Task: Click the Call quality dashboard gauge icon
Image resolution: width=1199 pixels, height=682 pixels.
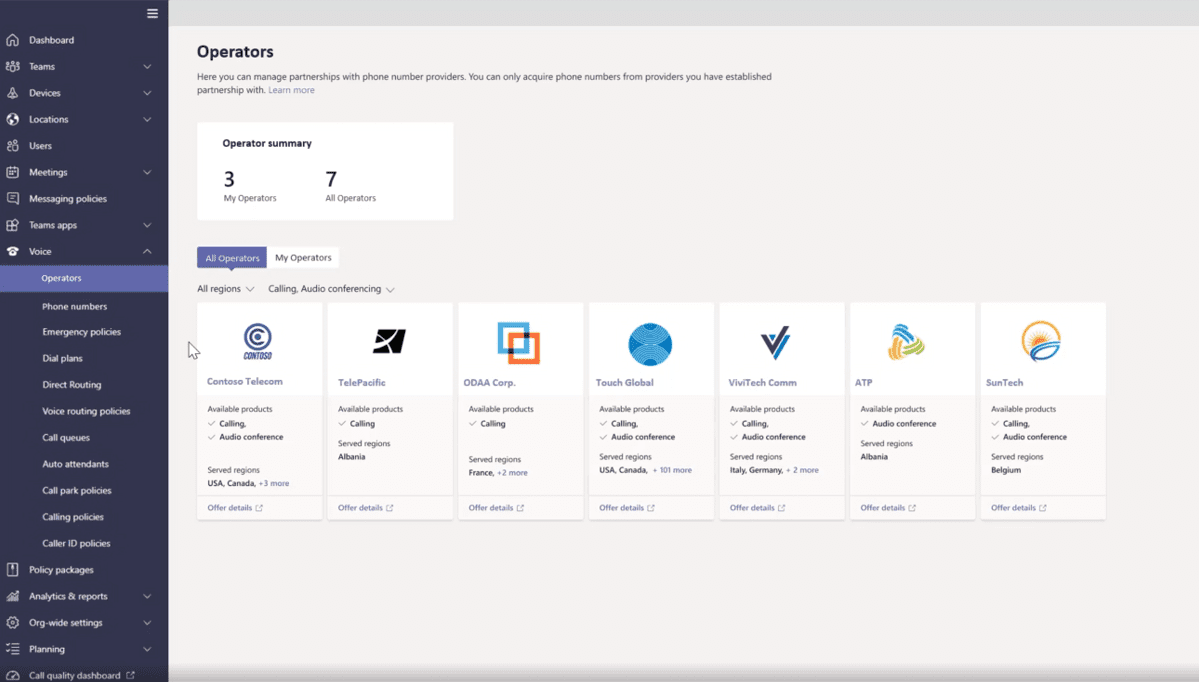Action: point(12,675)
